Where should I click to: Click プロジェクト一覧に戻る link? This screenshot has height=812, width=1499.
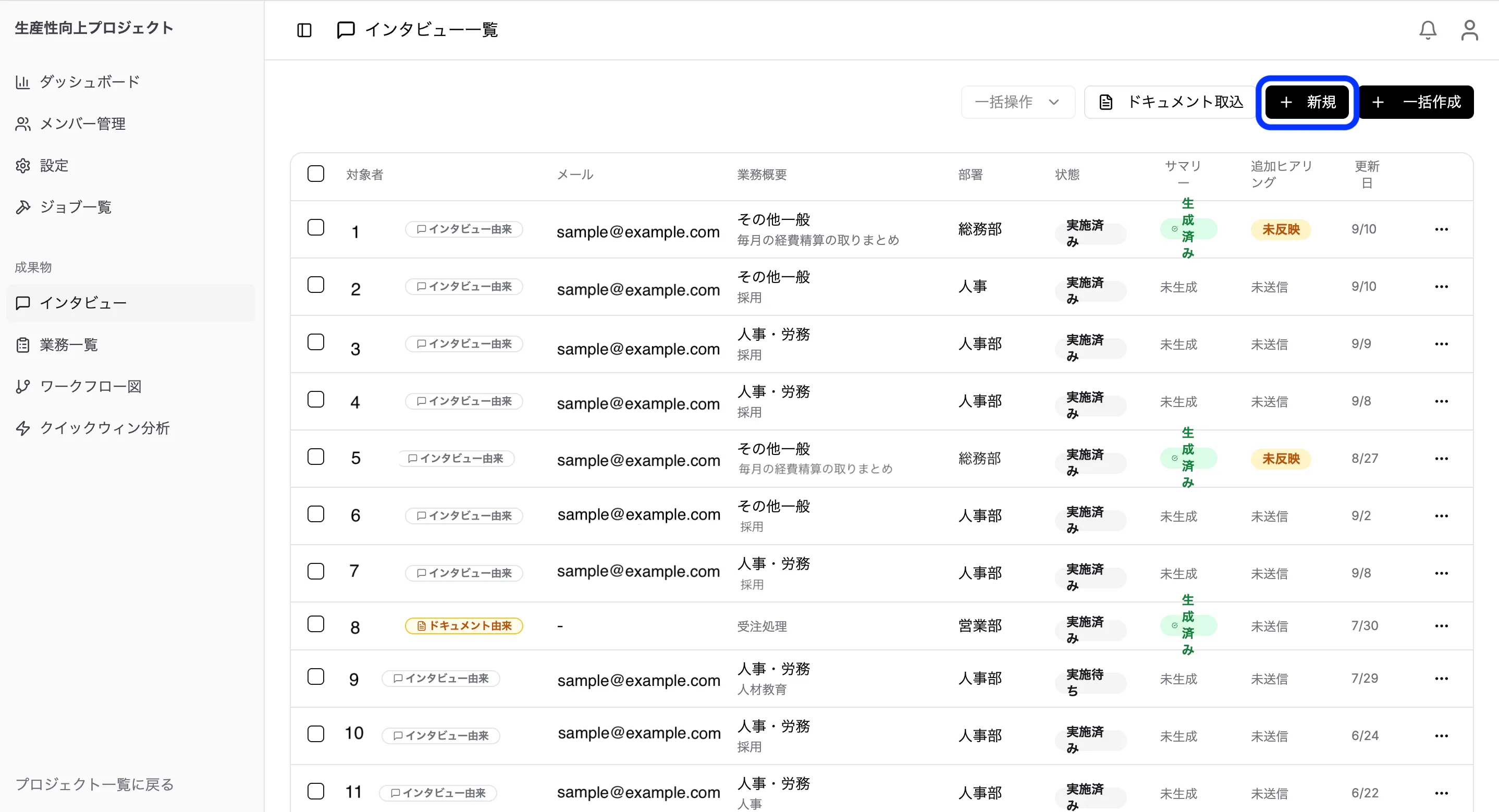(x=94, y=784)
